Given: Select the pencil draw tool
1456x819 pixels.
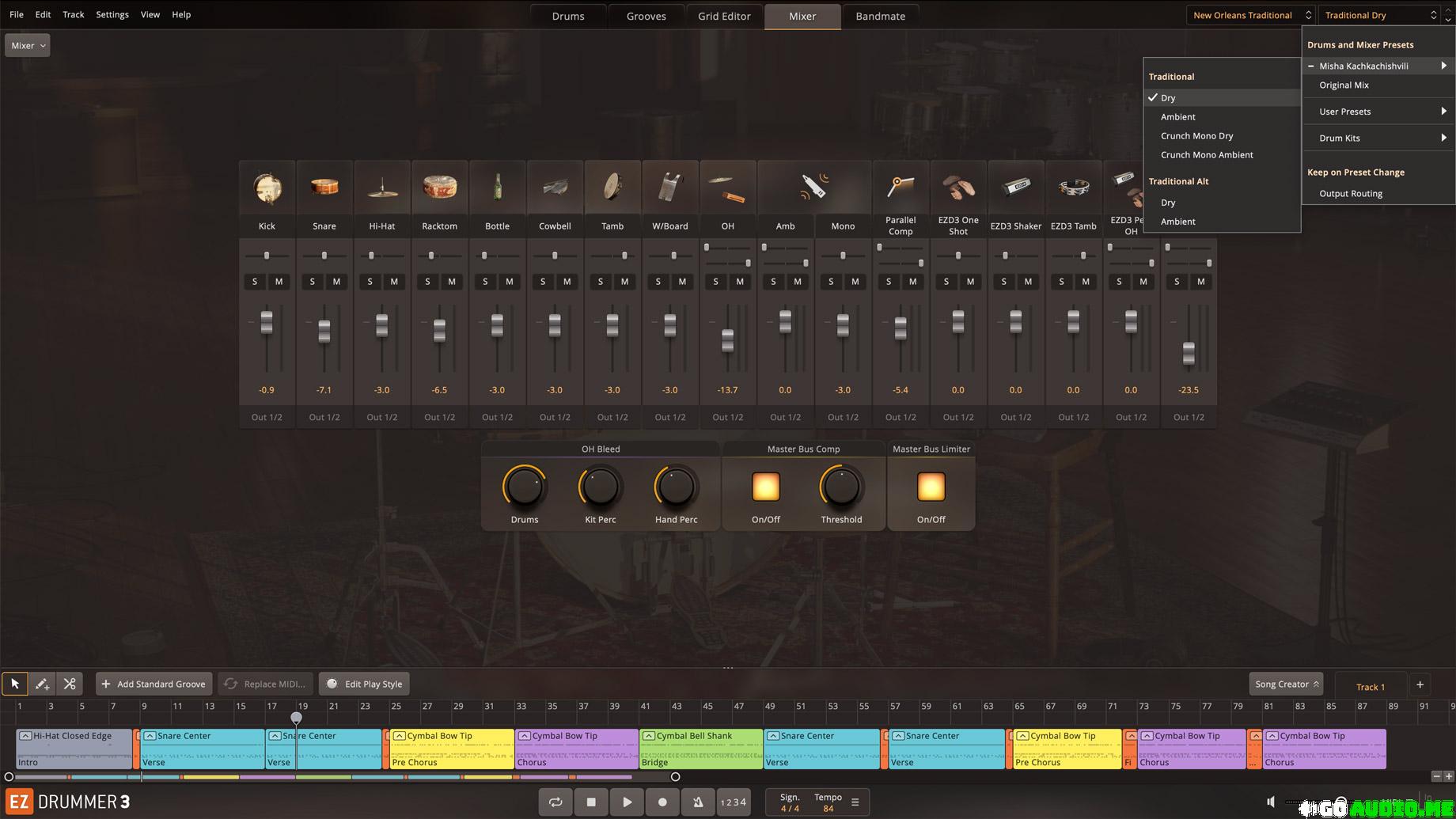Looking at the screenshot, I should [42, 684].
